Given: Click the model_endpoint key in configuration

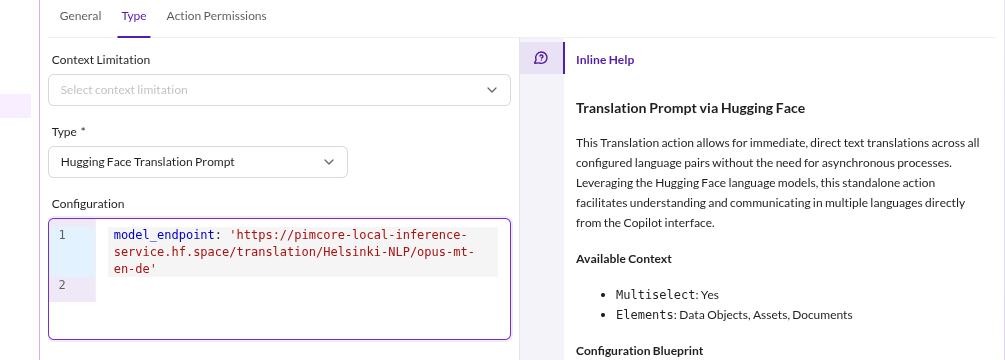Looking at the screenshot, I should [x=165, y=235].
